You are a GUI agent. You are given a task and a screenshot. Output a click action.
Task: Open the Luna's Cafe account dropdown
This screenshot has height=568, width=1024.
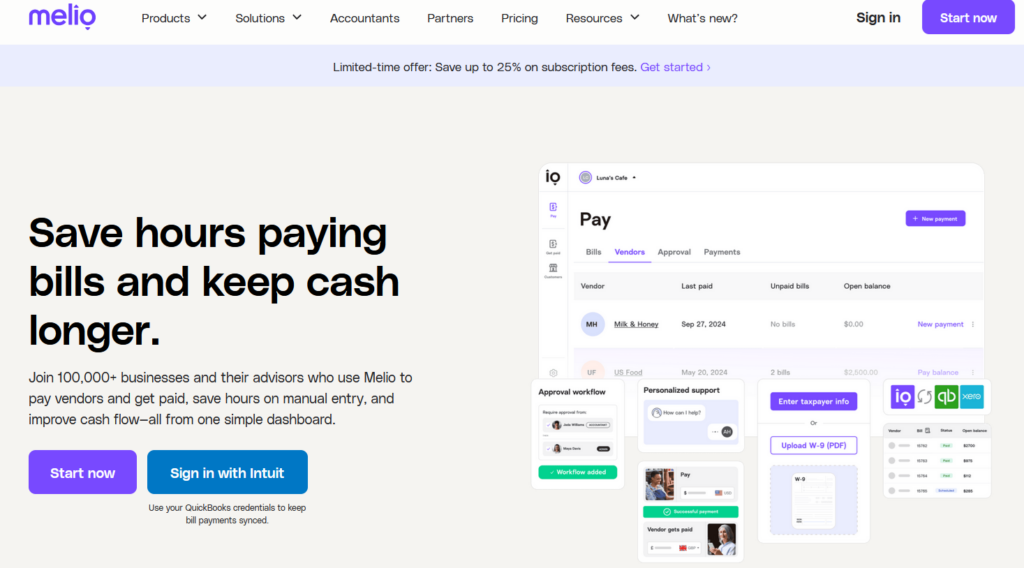point(608,178)
